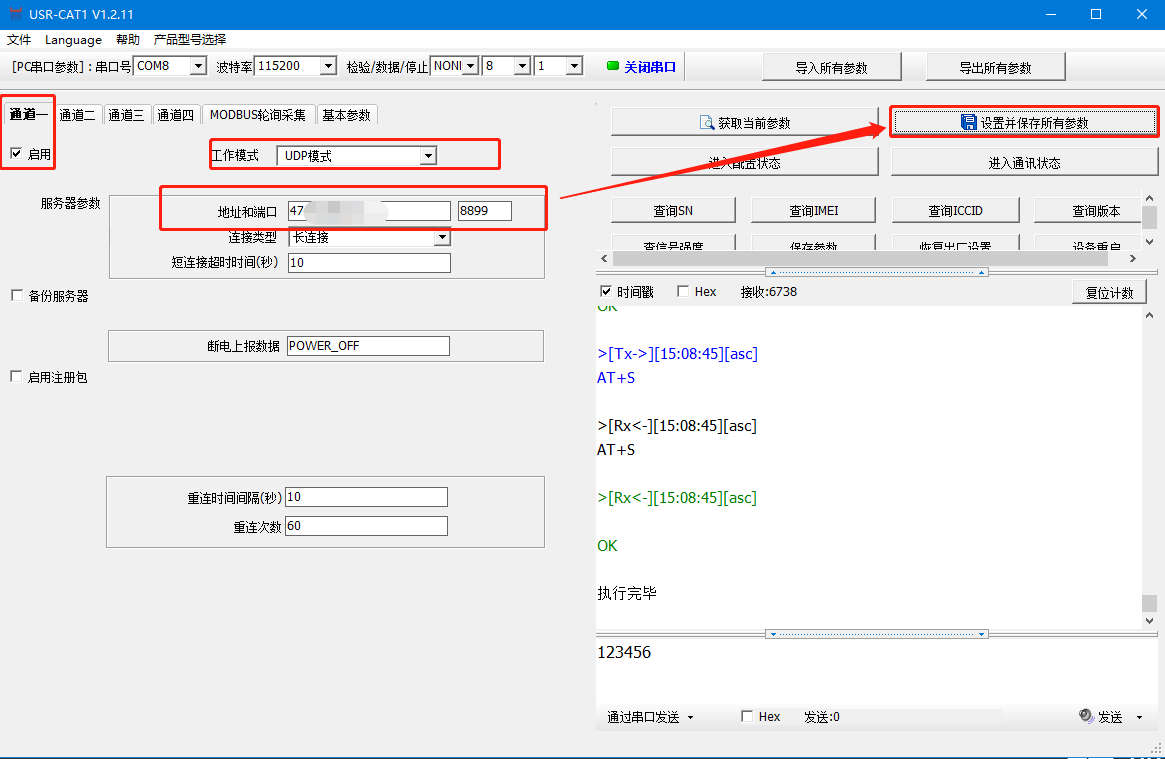The width and height of the screenshot is (1165, 759).
Task: Click the server address input field
Action: coord(369,211)
